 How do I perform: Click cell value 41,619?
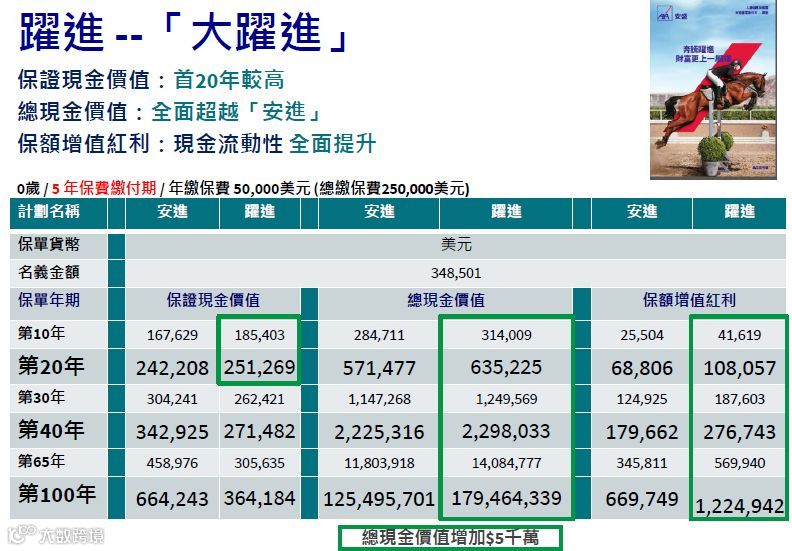739,335
